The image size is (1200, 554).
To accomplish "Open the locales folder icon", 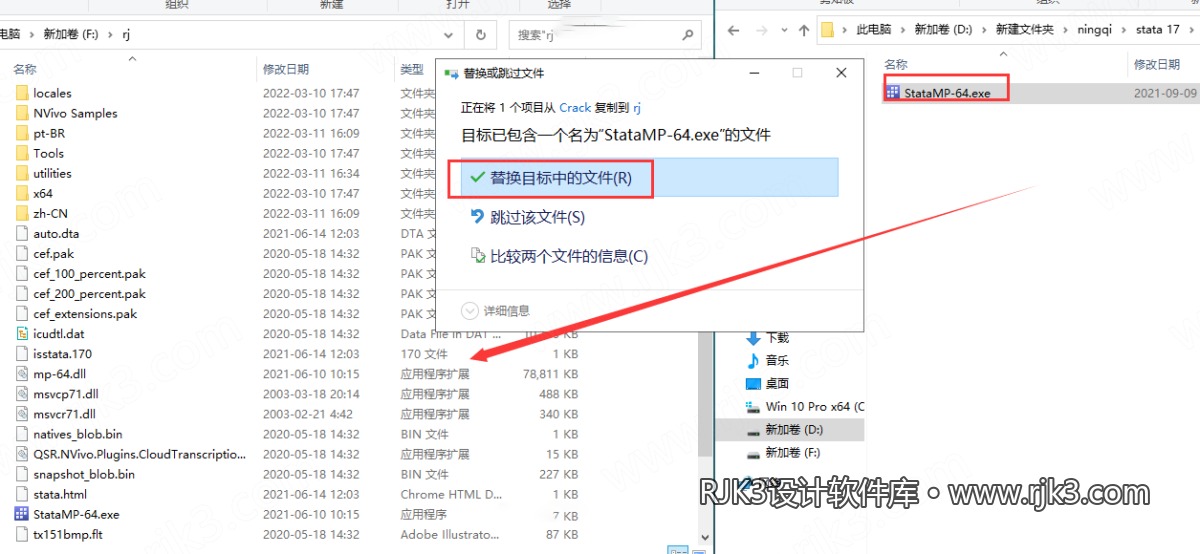I will coord(22,93).
